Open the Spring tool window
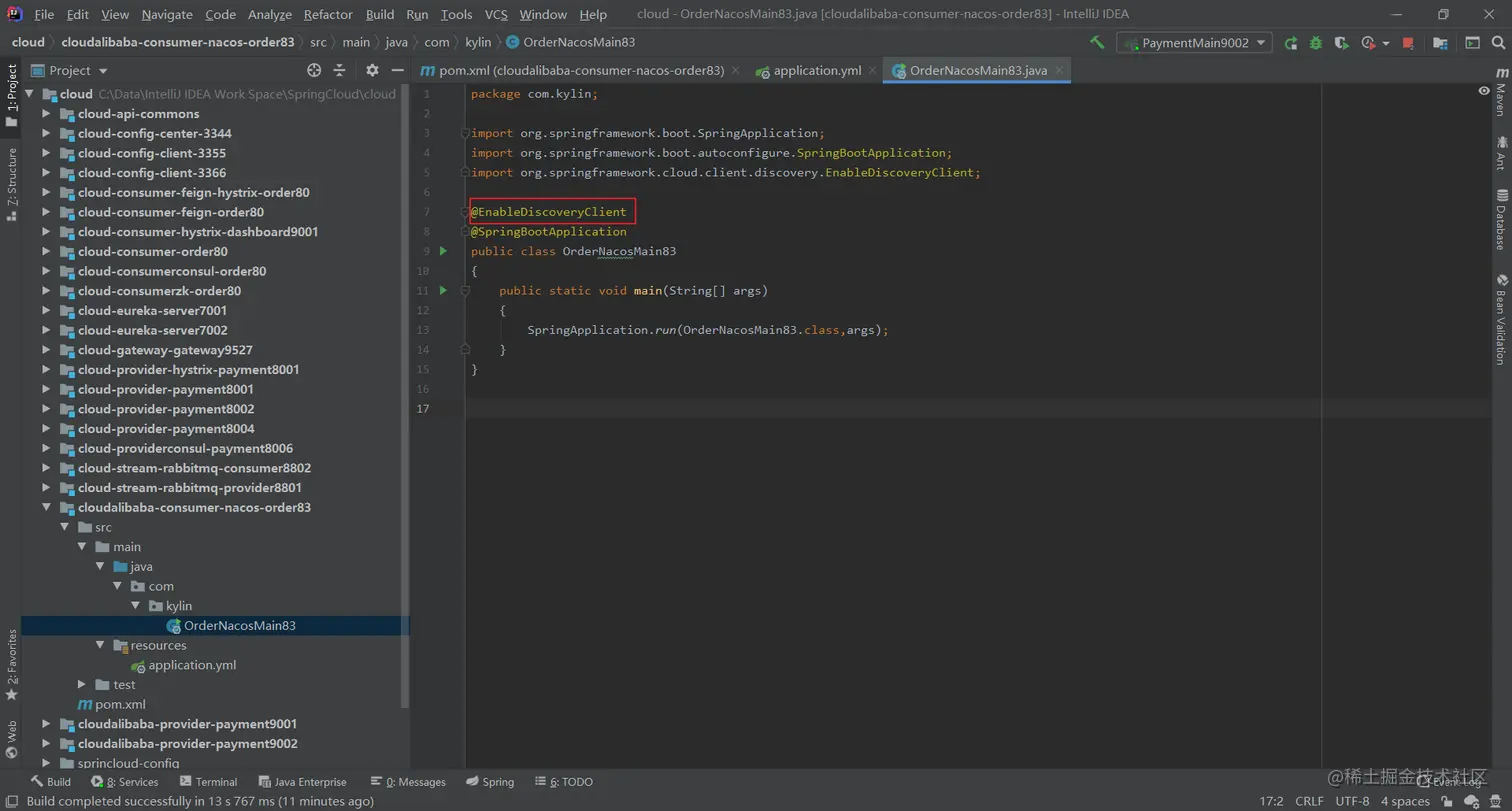Viewport: 1512px width, 811px height. point(489,782)
